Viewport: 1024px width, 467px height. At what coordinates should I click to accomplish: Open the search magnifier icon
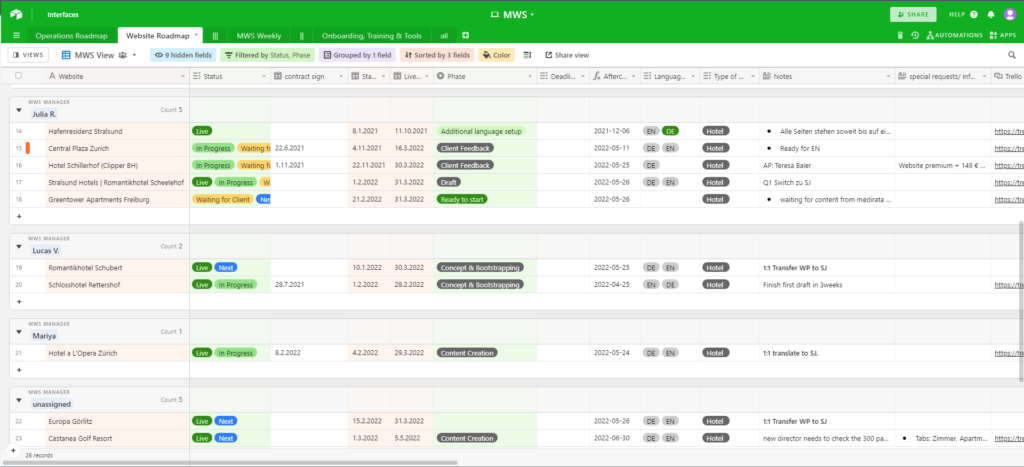pos(1011,55)
